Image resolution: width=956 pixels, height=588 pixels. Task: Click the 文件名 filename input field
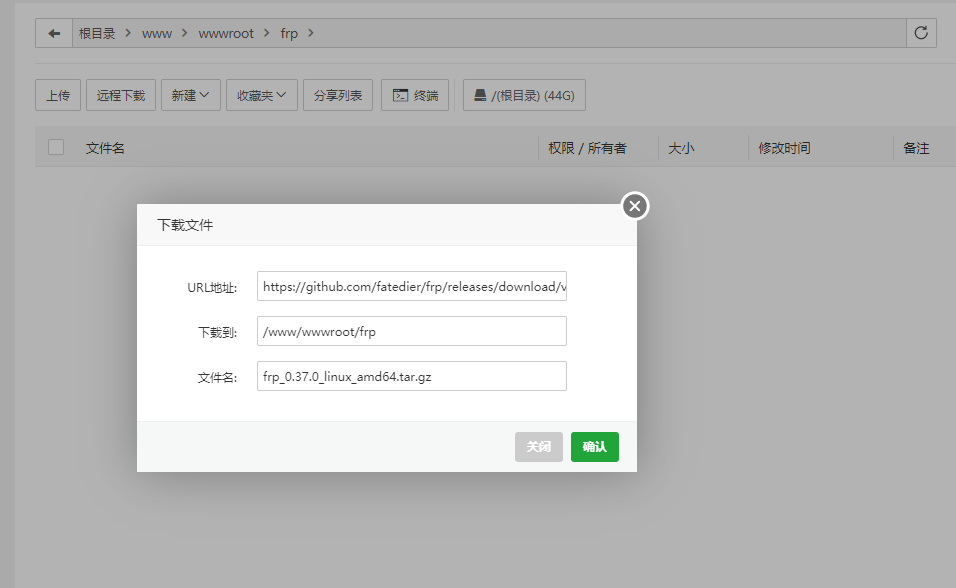[x=411, y=376]
